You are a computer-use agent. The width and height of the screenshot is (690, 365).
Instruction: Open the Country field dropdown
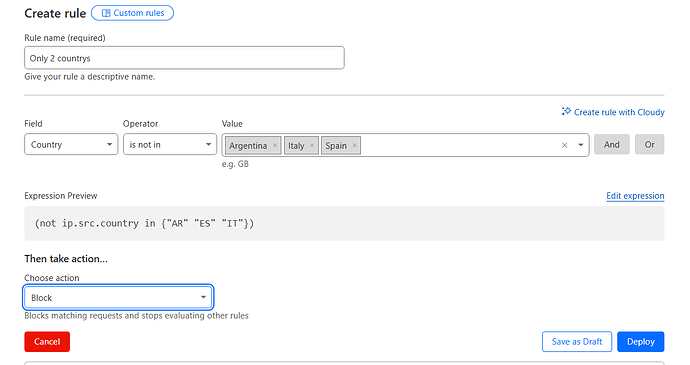pyautogui.click(x=71, y=144)
